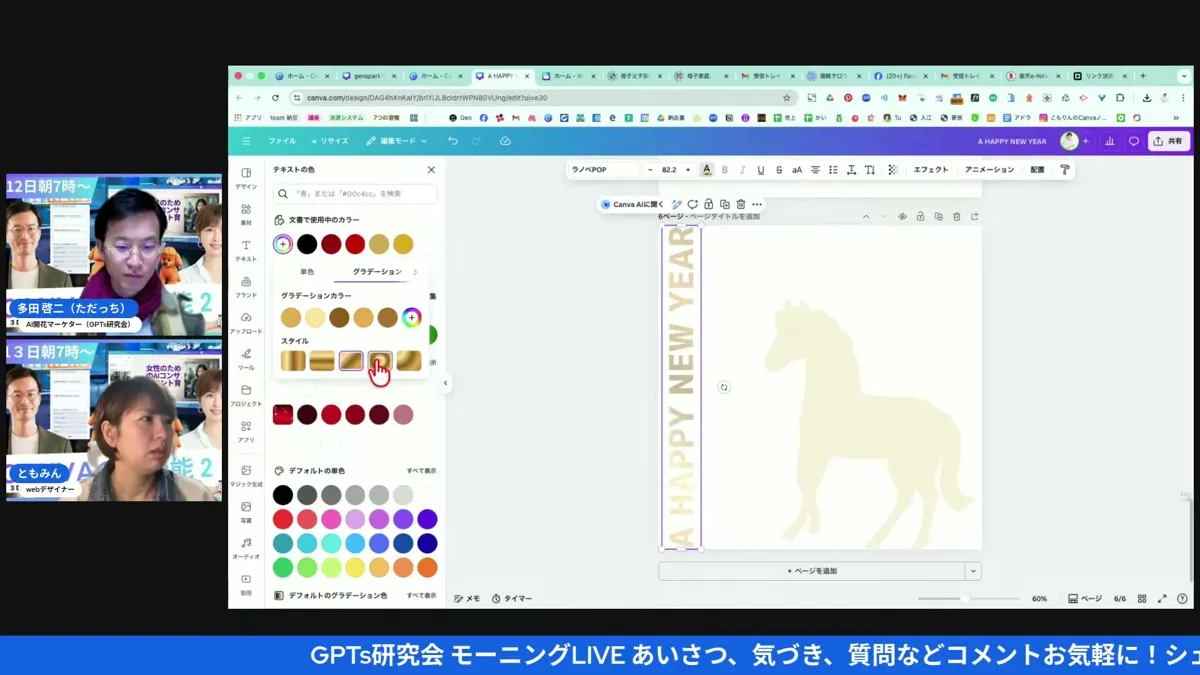This screenshot has width=1200, height=675.
Task: Select the black color in document colors
Action: [x=307, y=244]
